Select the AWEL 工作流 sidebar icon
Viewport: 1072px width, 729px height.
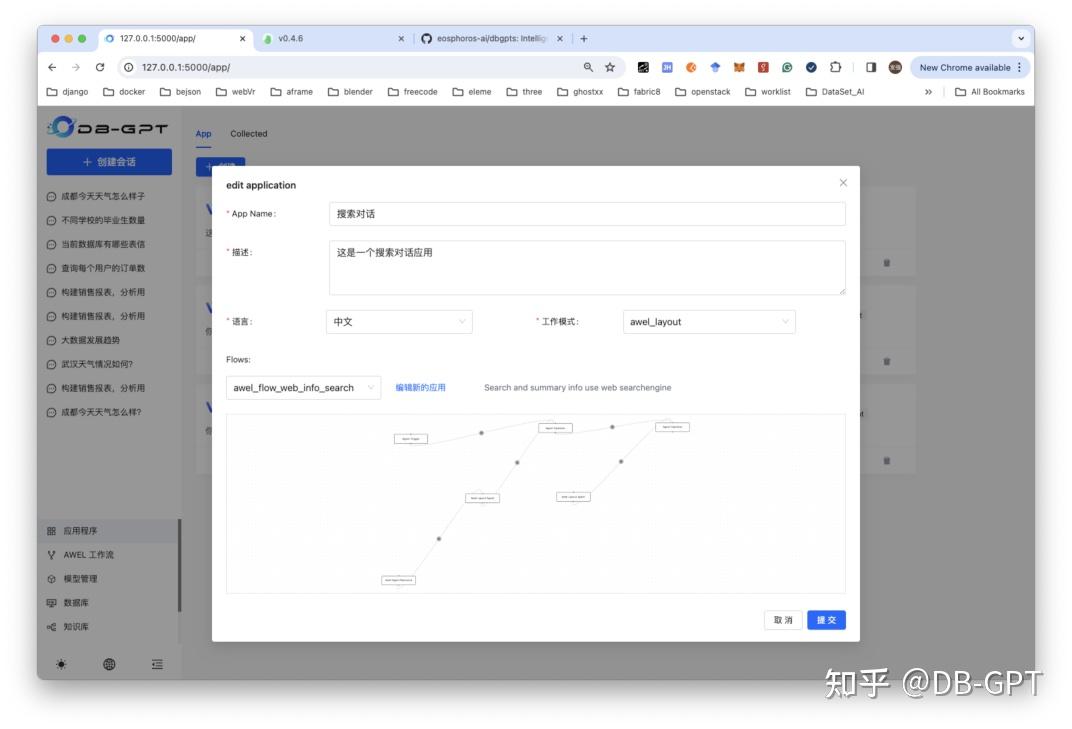click(x=87, y=554)
